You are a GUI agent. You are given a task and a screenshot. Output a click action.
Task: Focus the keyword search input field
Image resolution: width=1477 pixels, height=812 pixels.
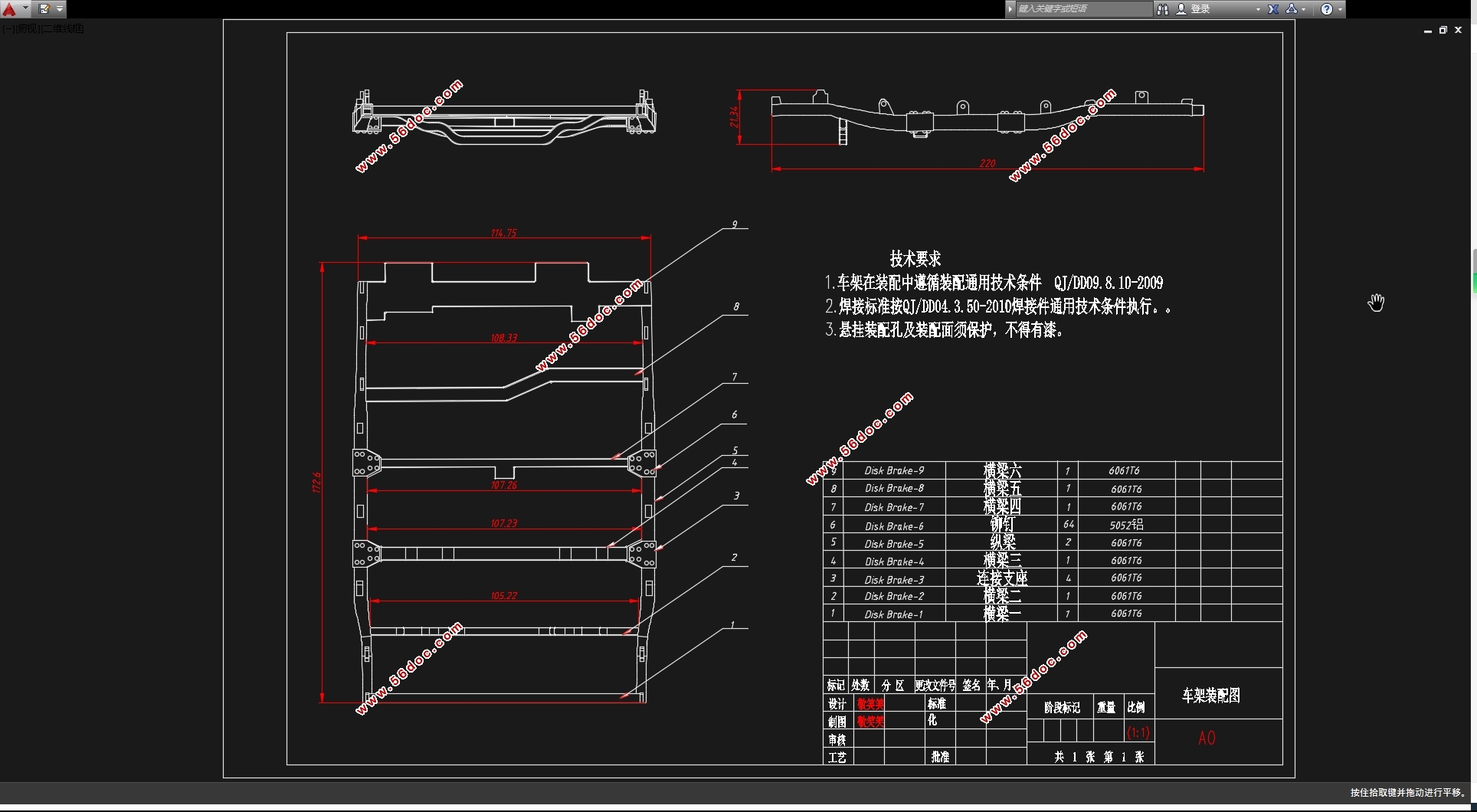tap(1084, 9)
